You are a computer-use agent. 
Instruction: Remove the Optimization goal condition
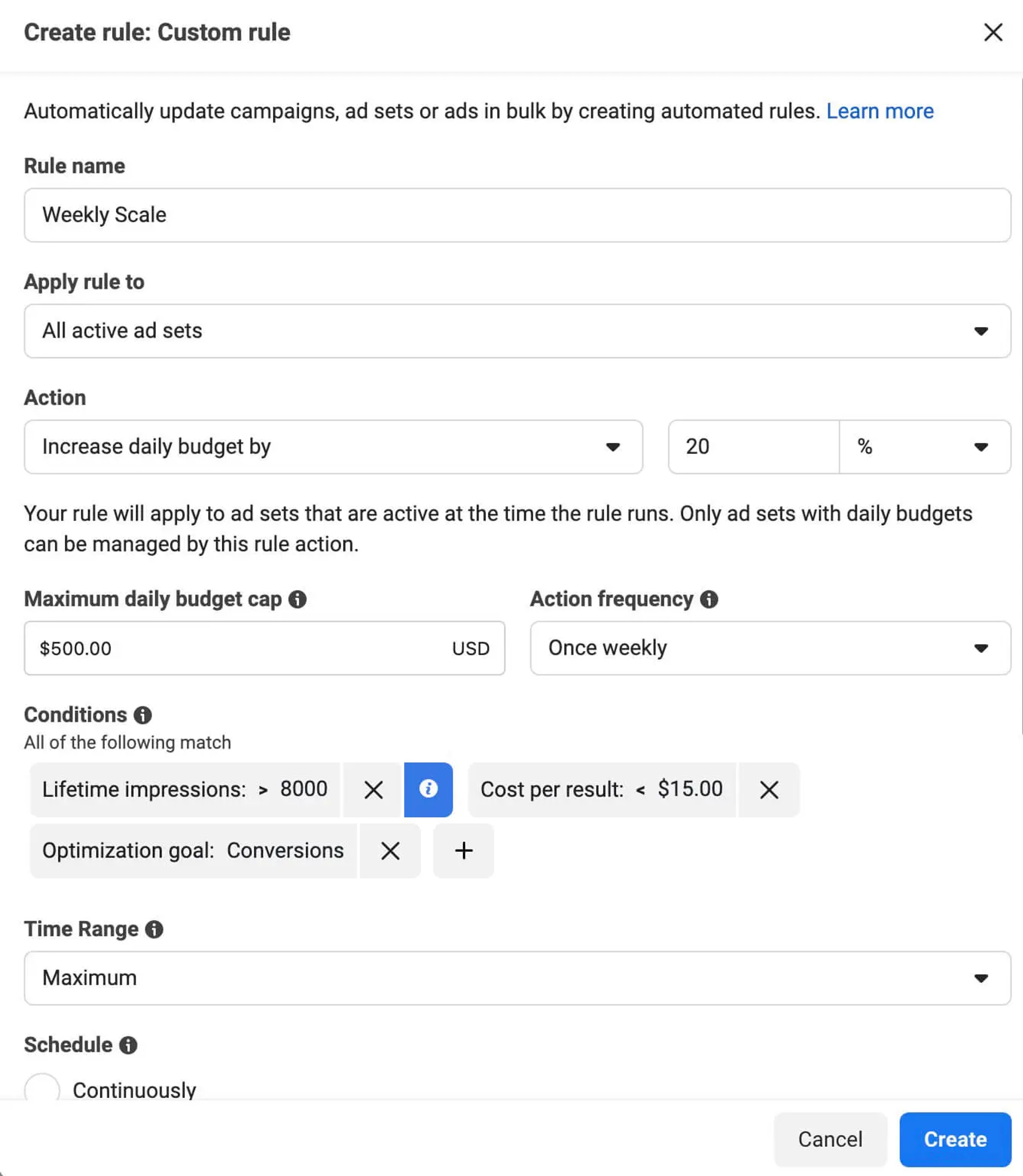[390, 851]
